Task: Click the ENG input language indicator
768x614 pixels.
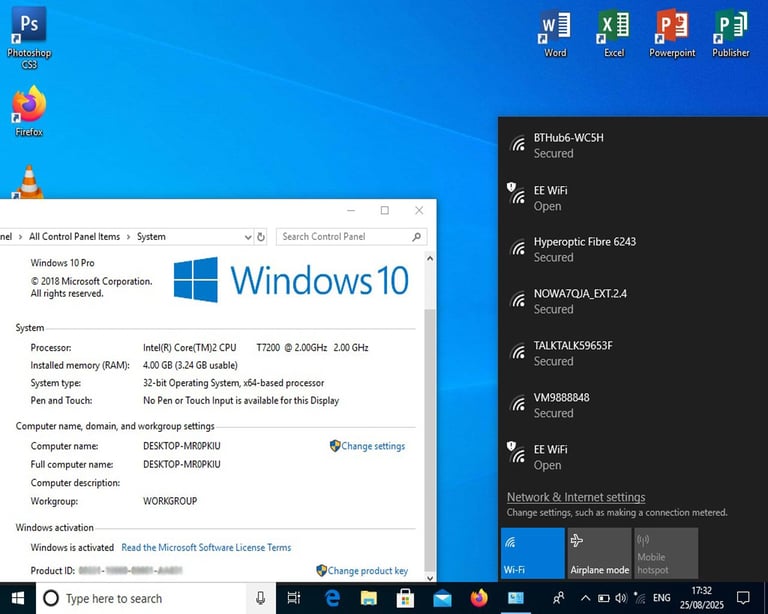Action: pos(661,598)
